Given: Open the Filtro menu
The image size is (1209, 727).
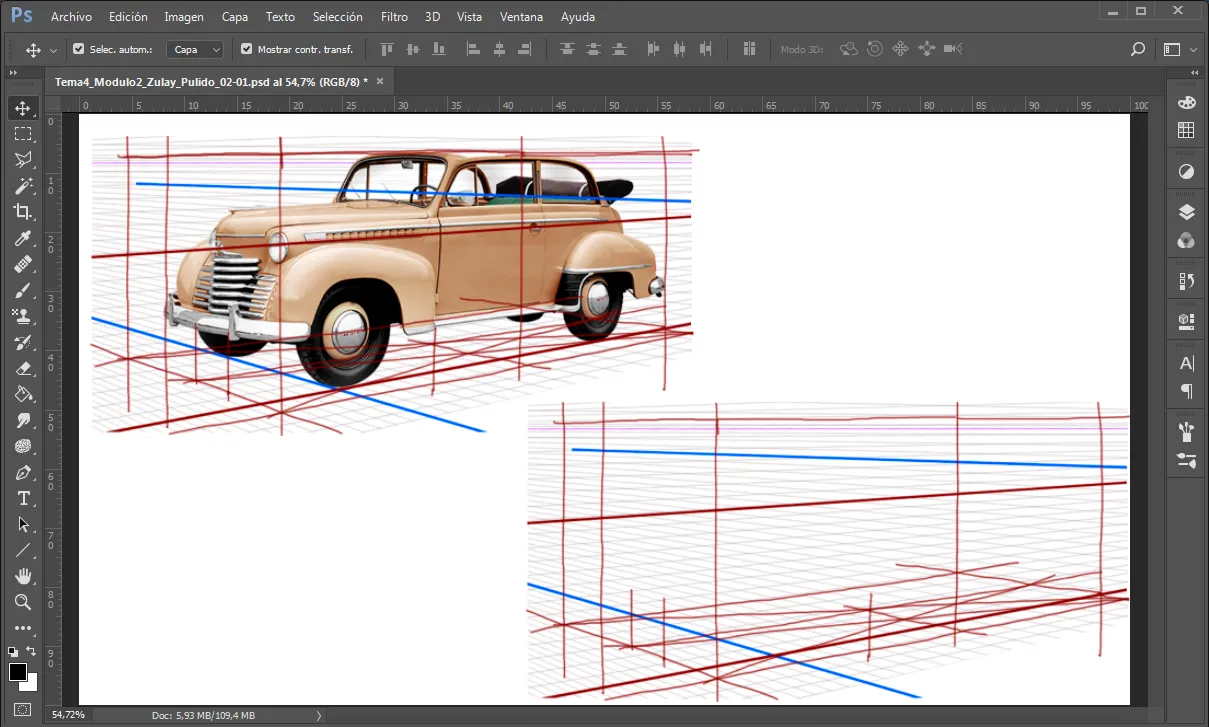Looking at the screenshot, I should coord(394,17).
